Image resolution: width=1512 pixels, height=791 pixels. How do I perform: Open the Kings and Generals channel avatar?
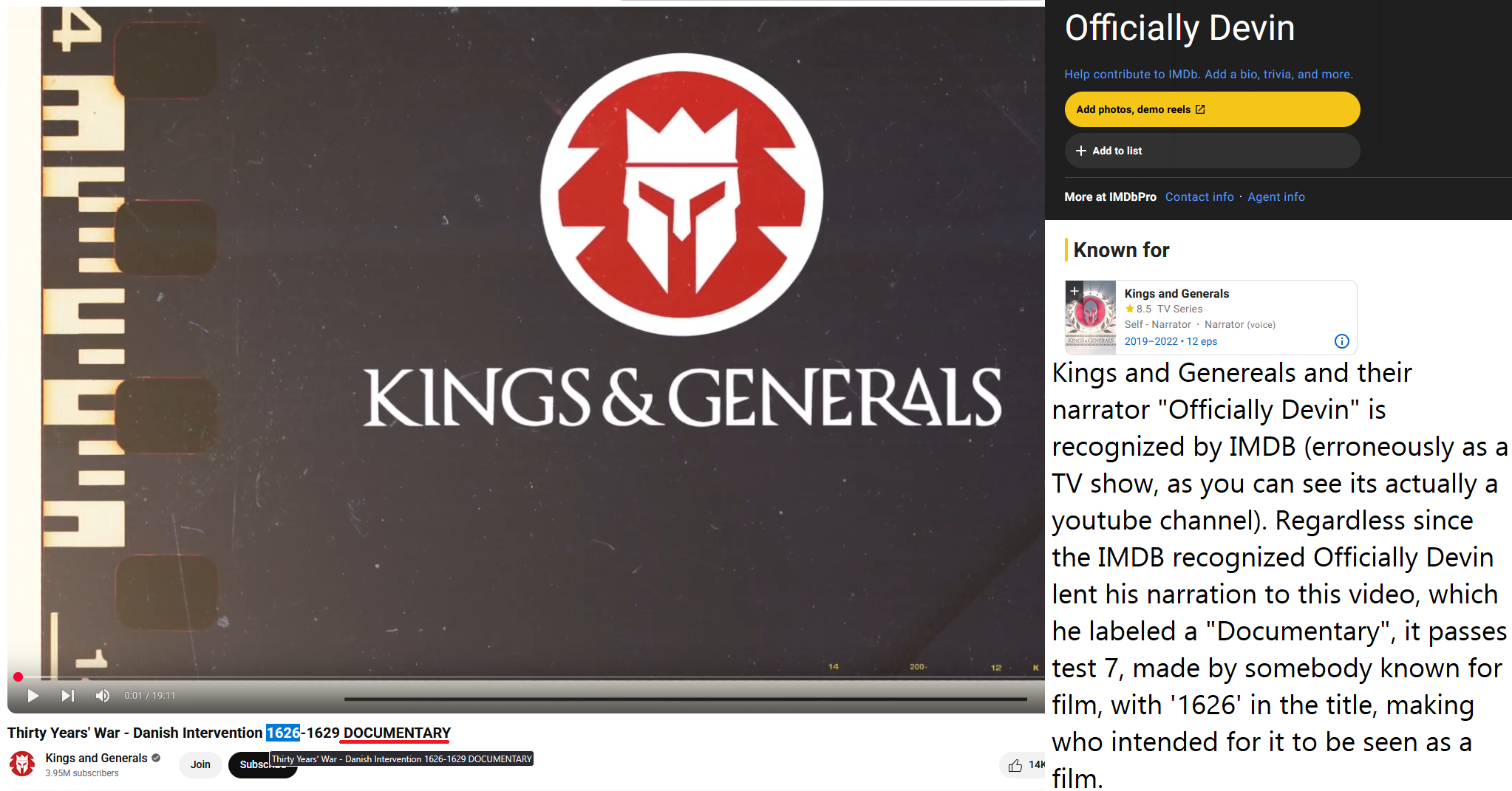(x=22, y=764)
